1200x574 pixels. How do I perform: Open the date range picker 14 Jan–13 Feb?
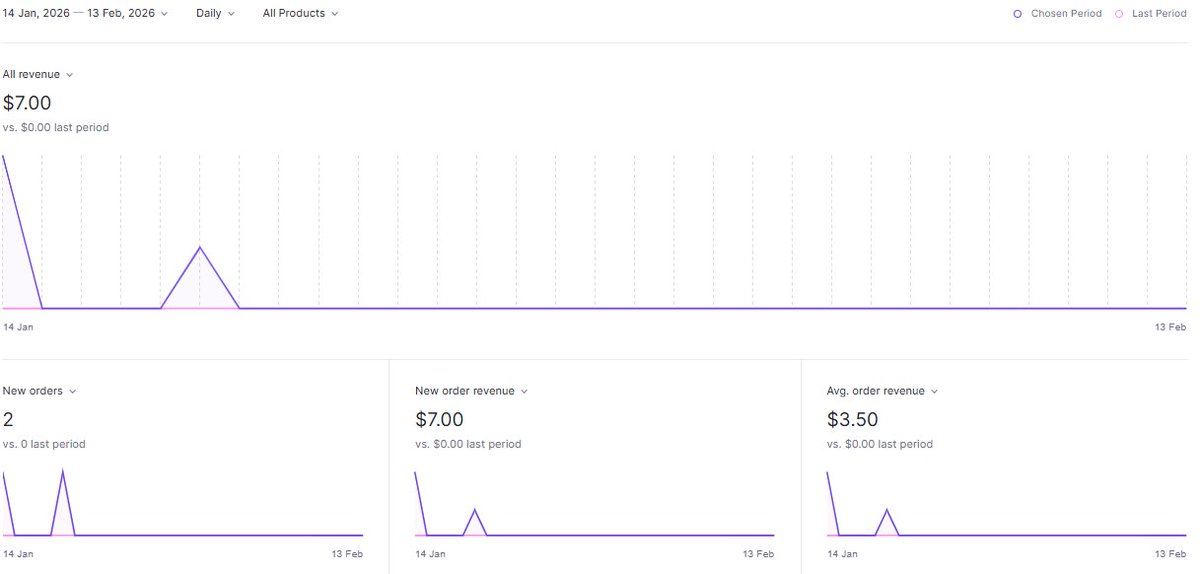click(85, 14)
